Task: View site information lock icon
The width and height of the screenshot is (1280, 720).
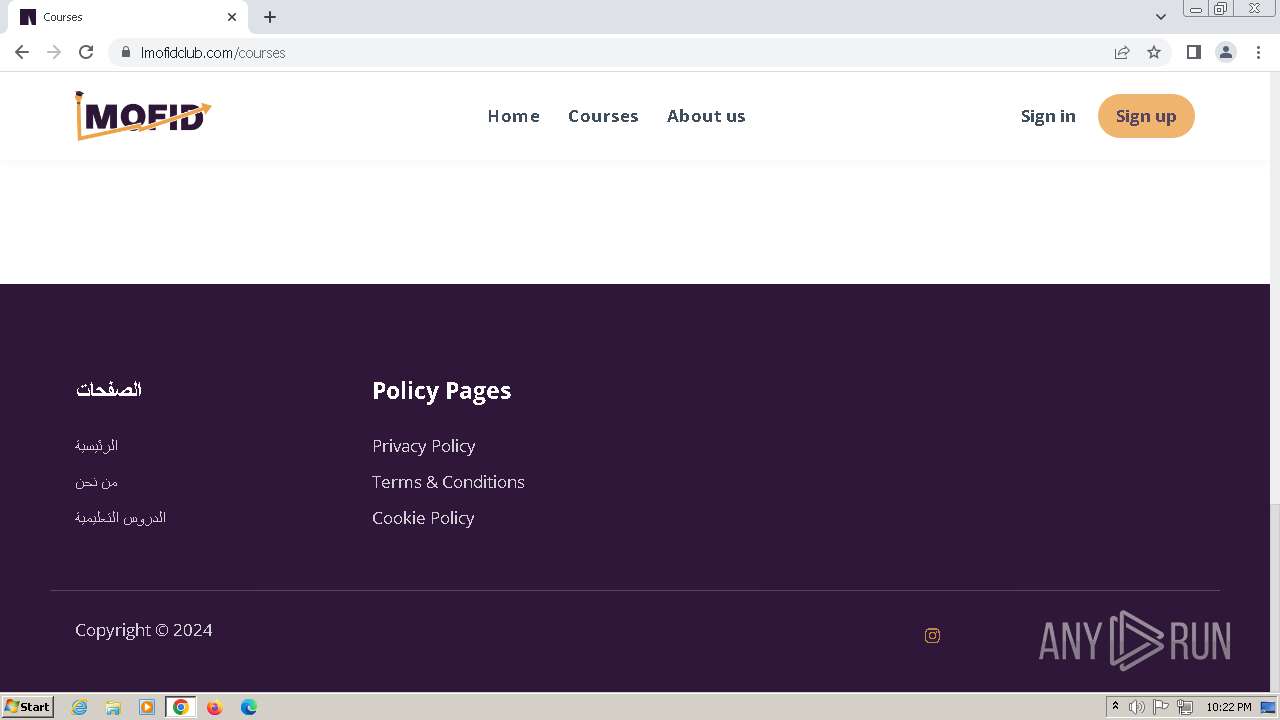Action: (x=126, y=52)
